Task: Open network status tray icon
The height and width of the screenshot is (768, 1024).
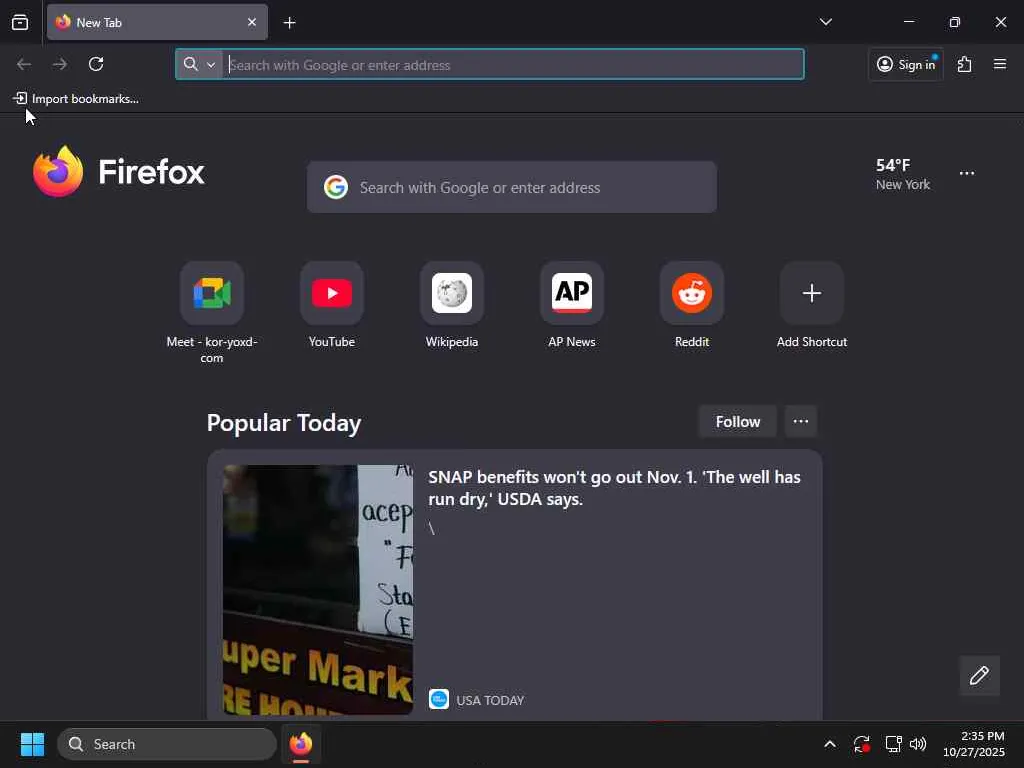Action: tap(893, 744)
